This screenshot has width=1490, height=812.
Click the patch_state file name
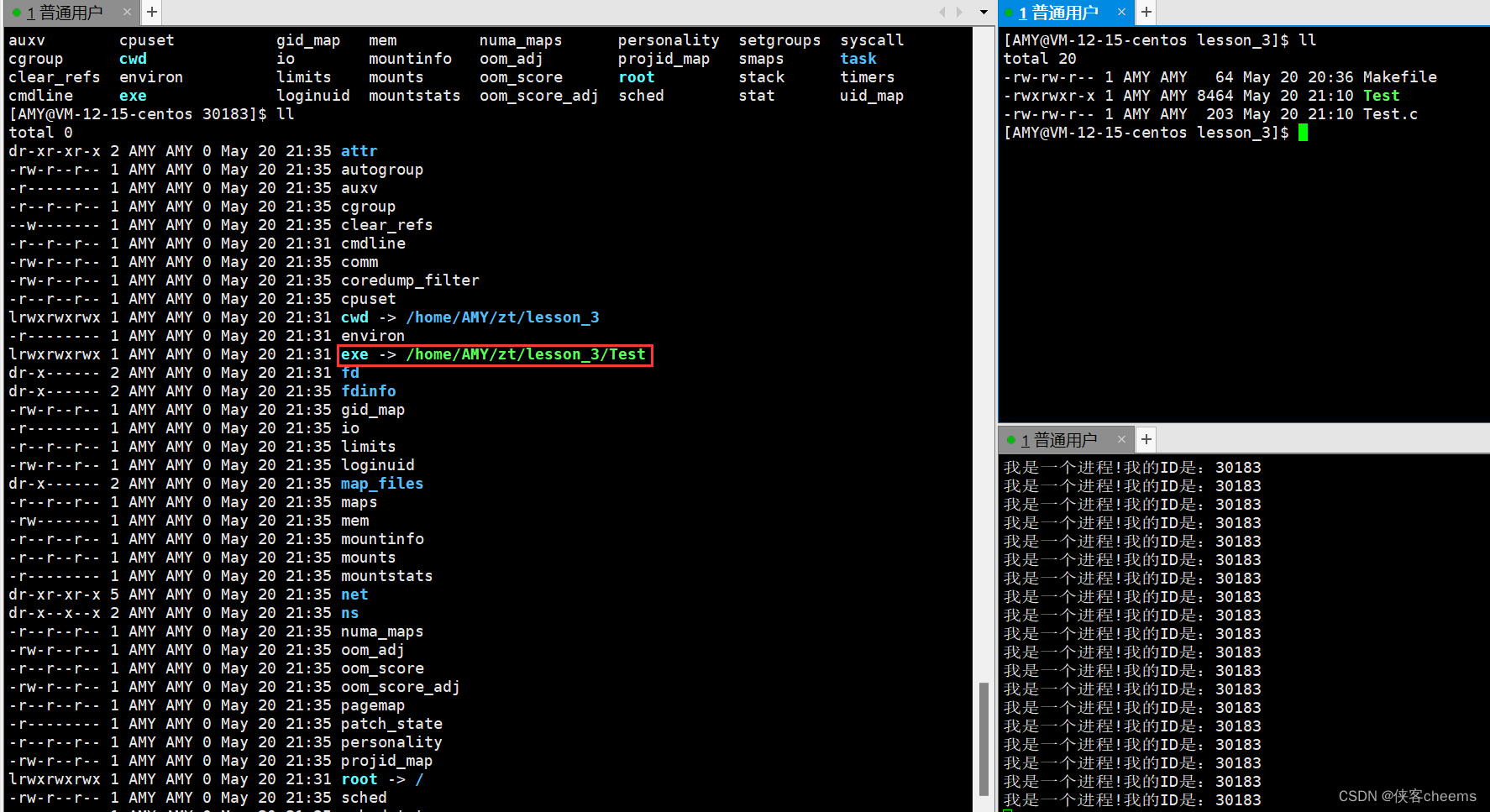[391, 724]
